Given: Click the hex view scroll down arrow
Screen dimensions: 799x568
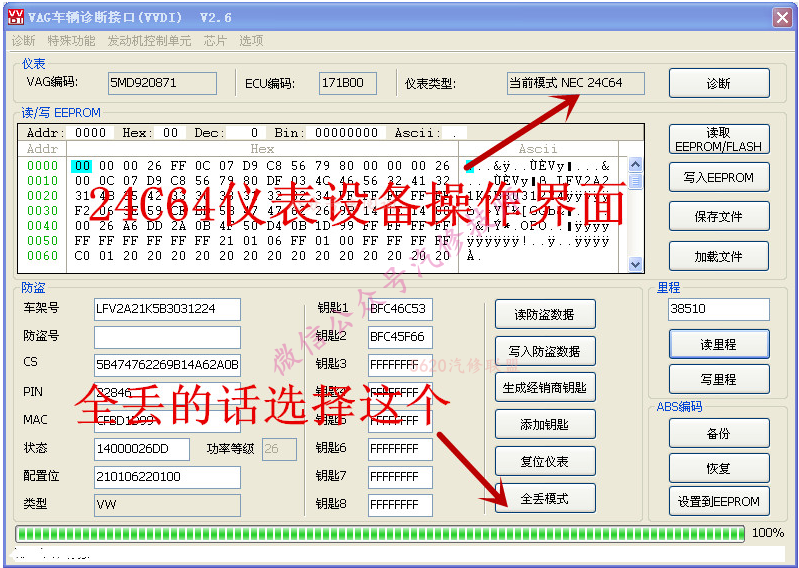Looking at the screenshot, I should pos(635,264).
